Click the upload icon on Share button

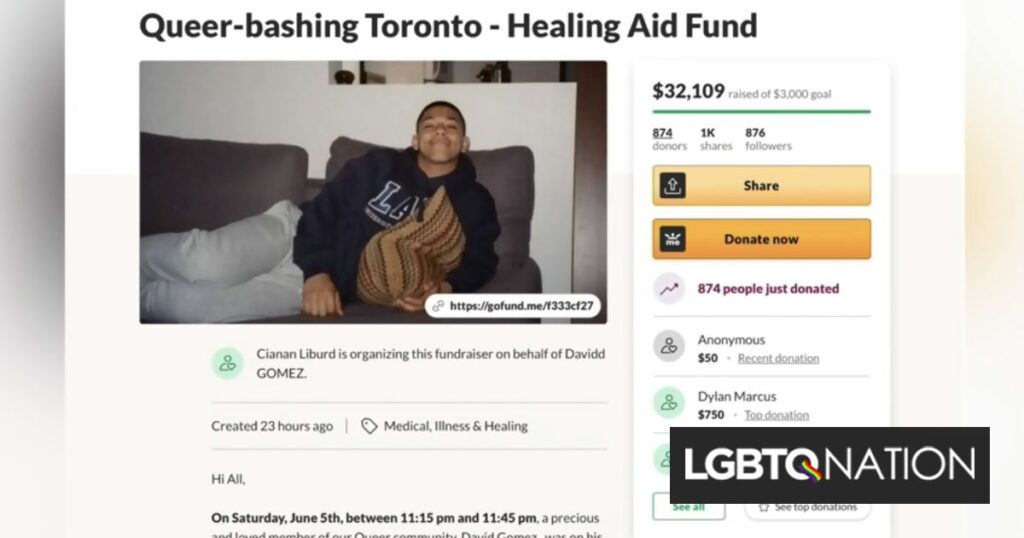click(672, 186)
